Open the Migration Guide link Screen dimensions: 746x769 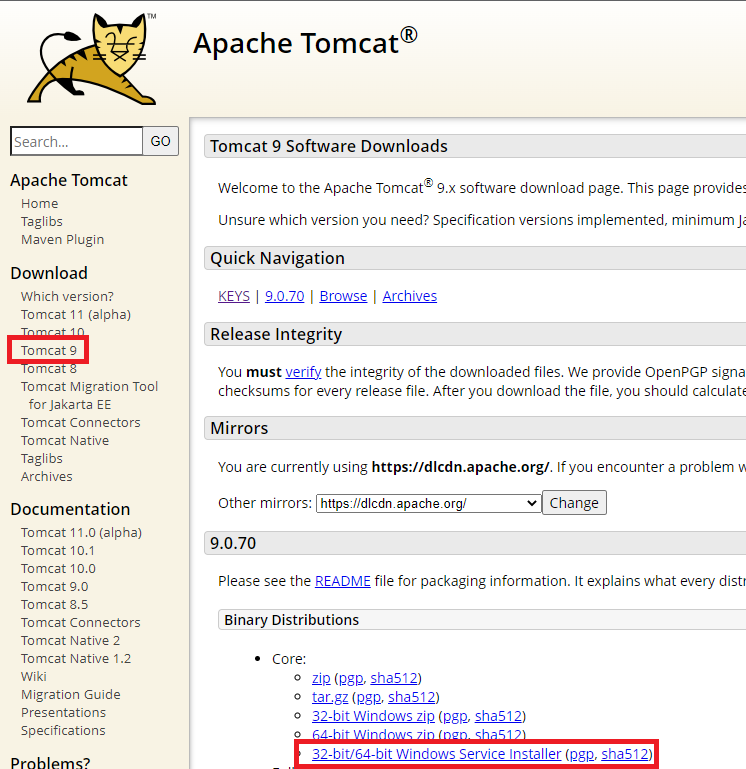pyautogui.click(x=71, y=694)
